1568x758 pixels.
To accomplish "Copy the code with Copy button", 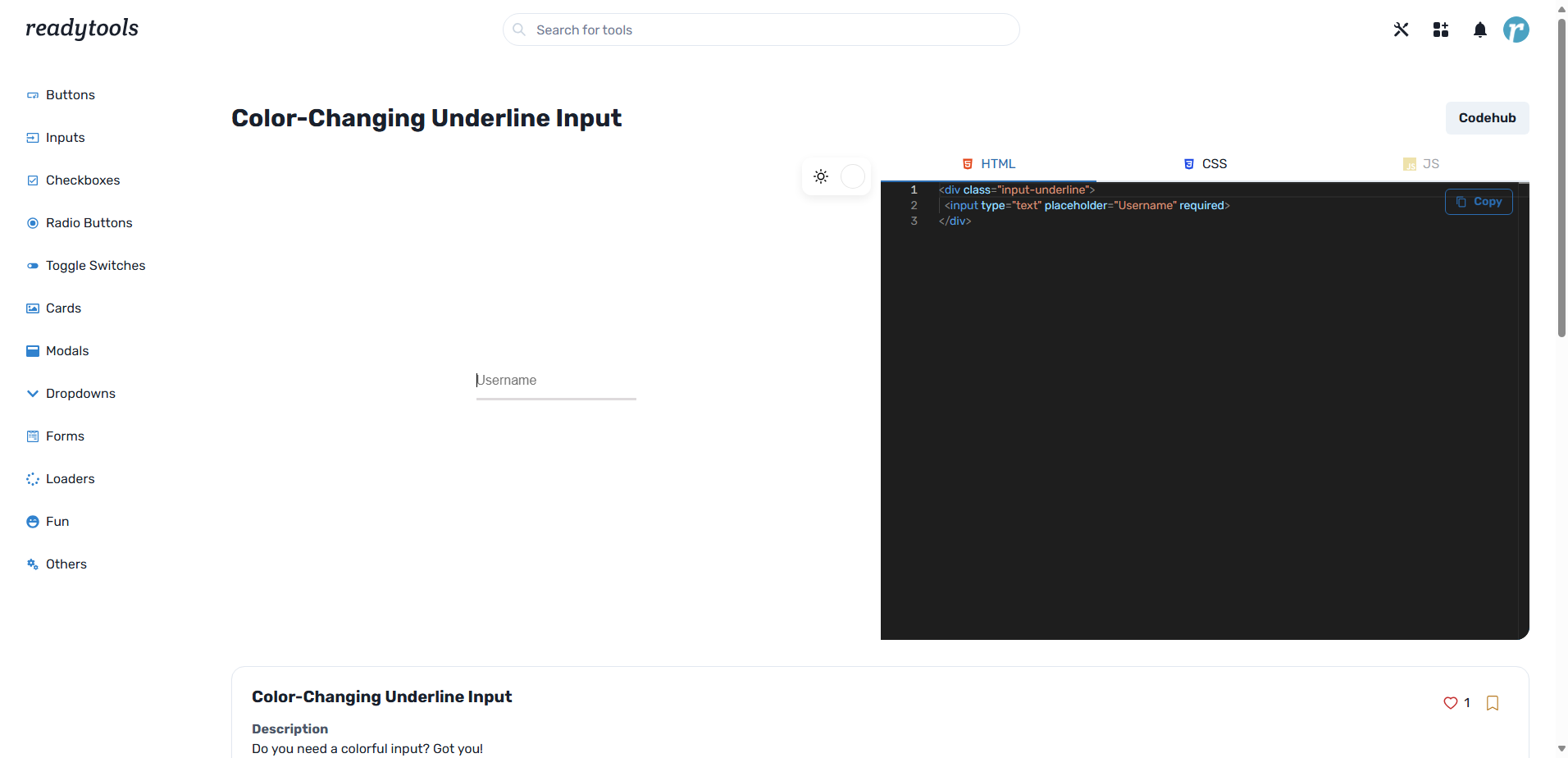I will pos(1479,202).
